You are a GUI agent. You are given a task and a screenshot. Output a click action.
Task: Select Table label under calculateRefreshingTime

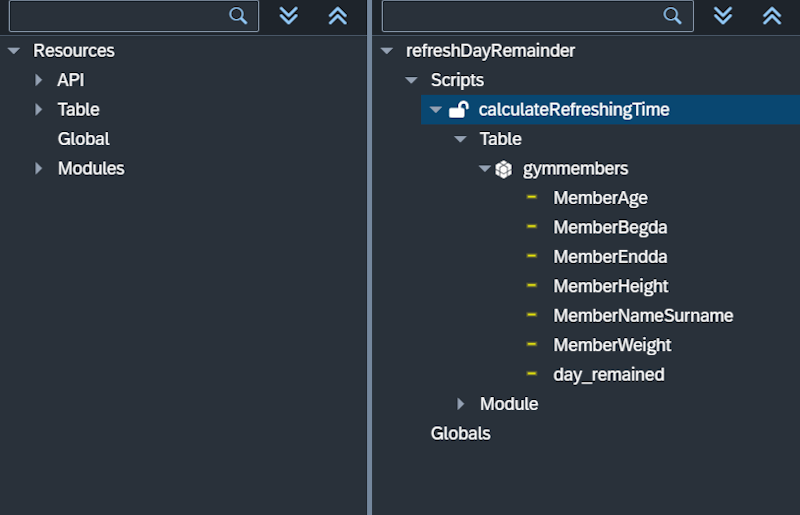tap(501, 139)
